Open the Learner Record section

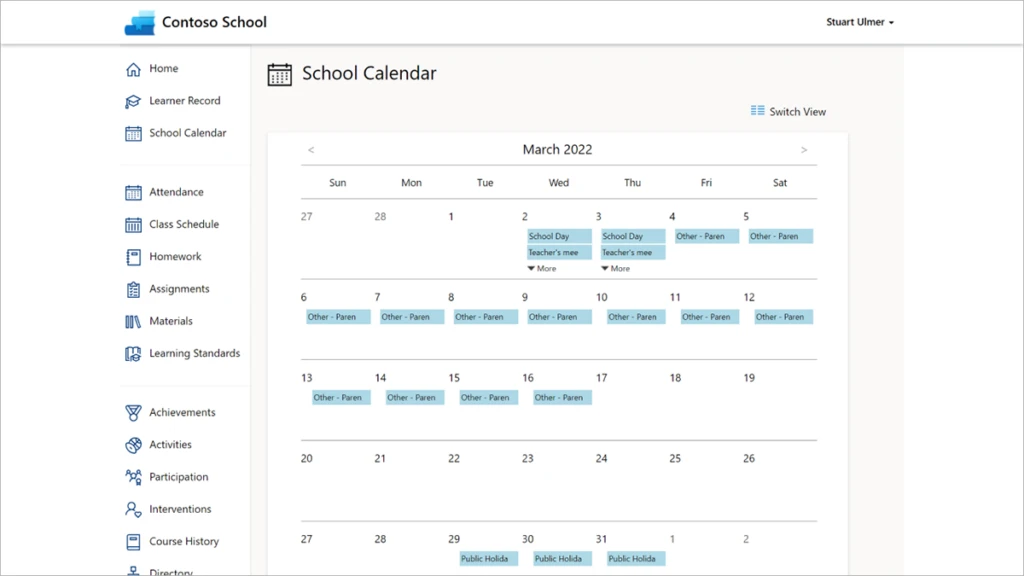pos(133,101)
